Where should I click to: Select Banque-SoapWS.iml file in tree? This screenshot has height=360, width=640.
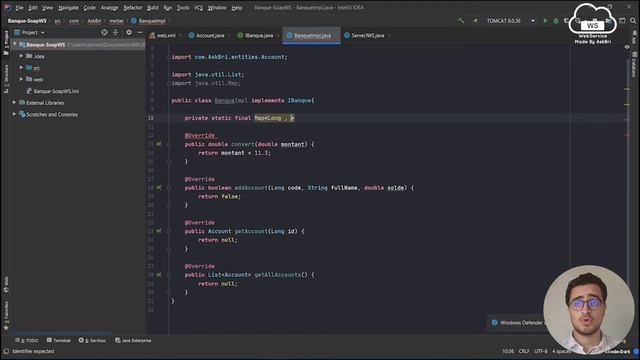click(x=56, y=91)
